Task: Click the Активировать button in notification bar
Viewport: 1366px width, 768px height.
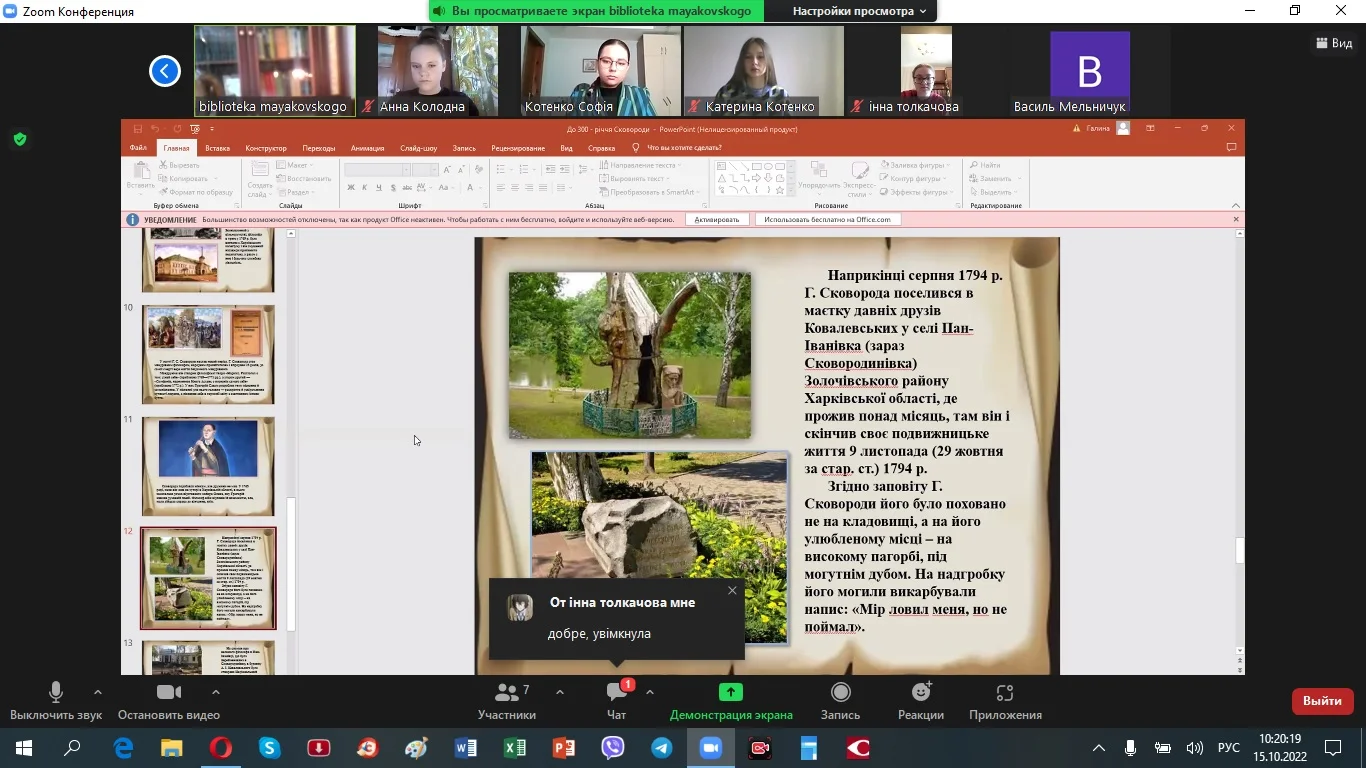Action: (x=717, y=219)
